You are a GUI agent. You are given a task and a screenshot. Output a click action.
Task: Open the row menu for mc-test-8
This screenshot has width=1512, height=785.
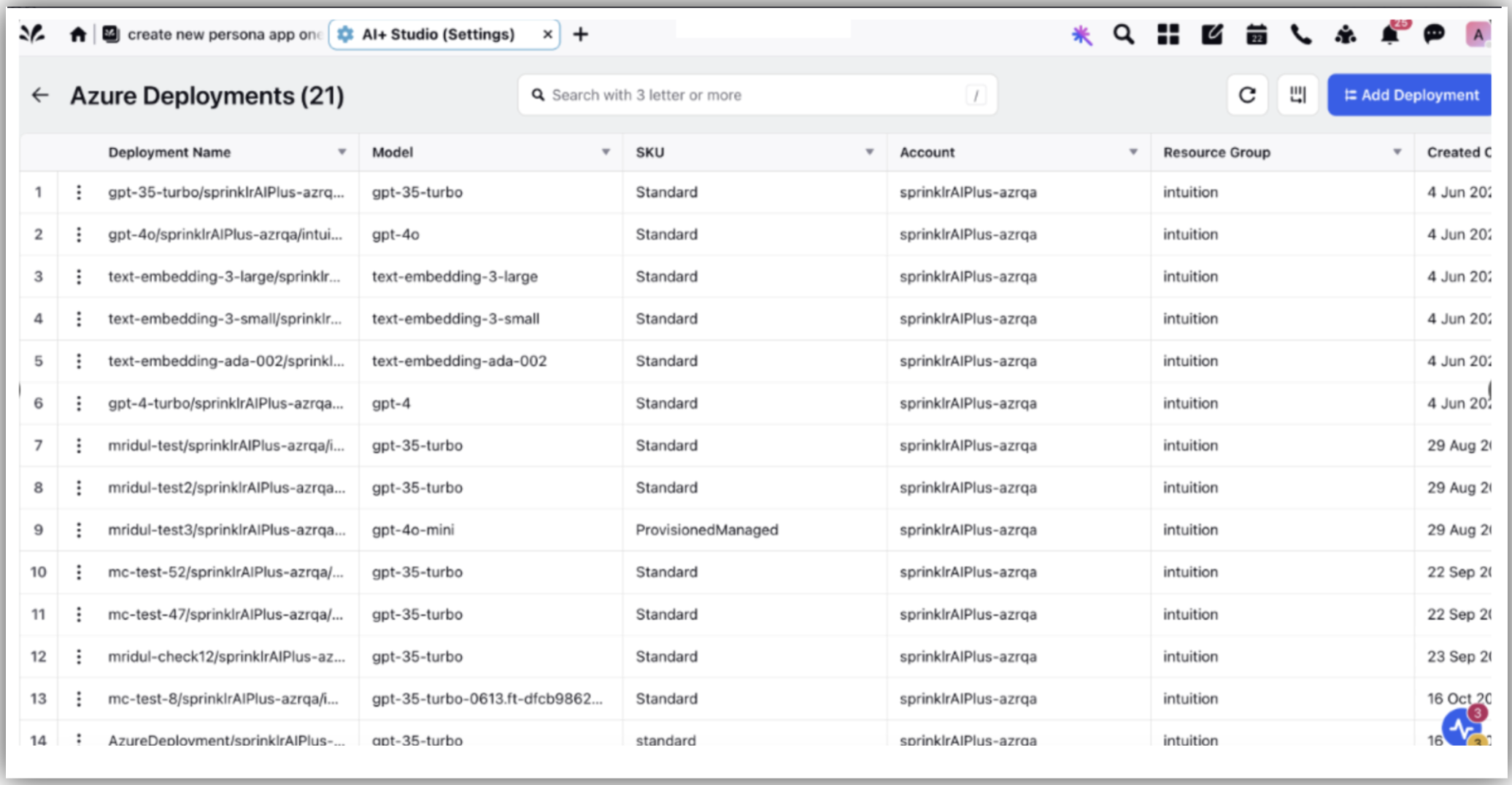(x=79, y=699)
